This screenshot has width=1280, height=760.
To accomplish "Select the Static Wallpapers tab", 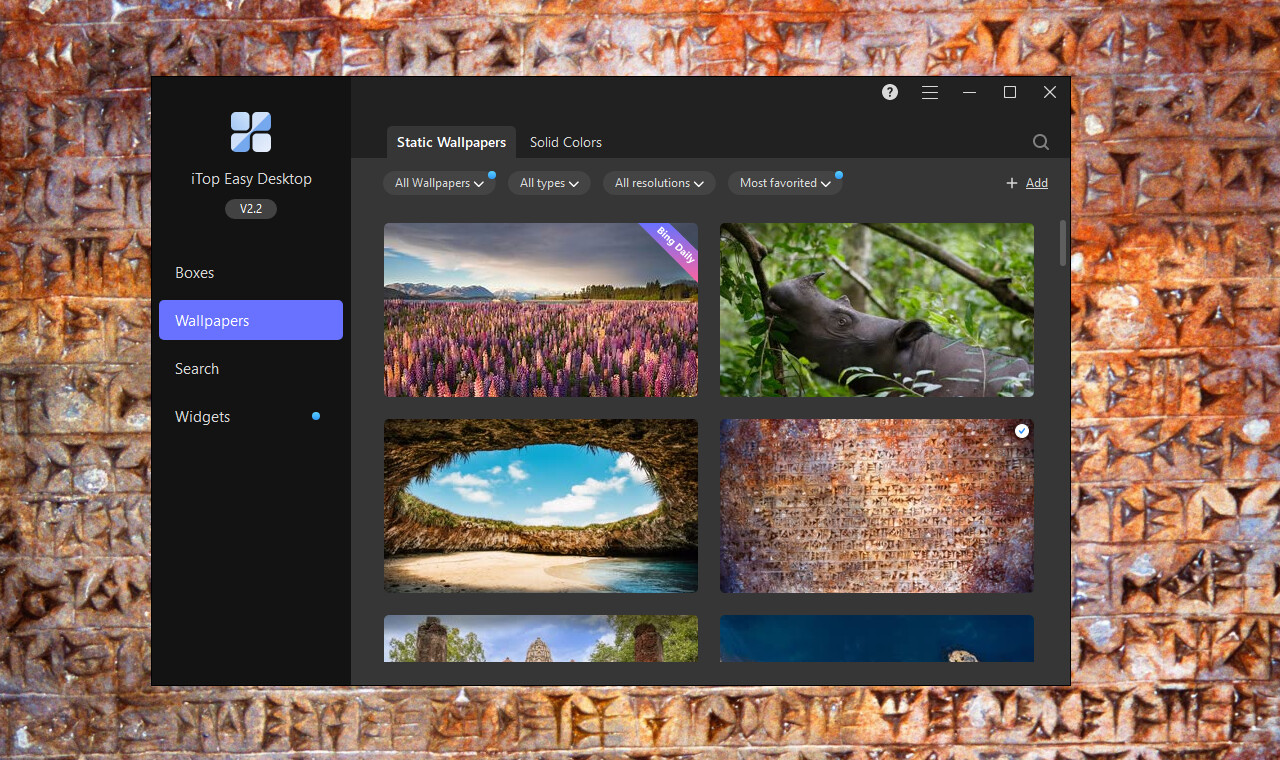I will 451,142.
